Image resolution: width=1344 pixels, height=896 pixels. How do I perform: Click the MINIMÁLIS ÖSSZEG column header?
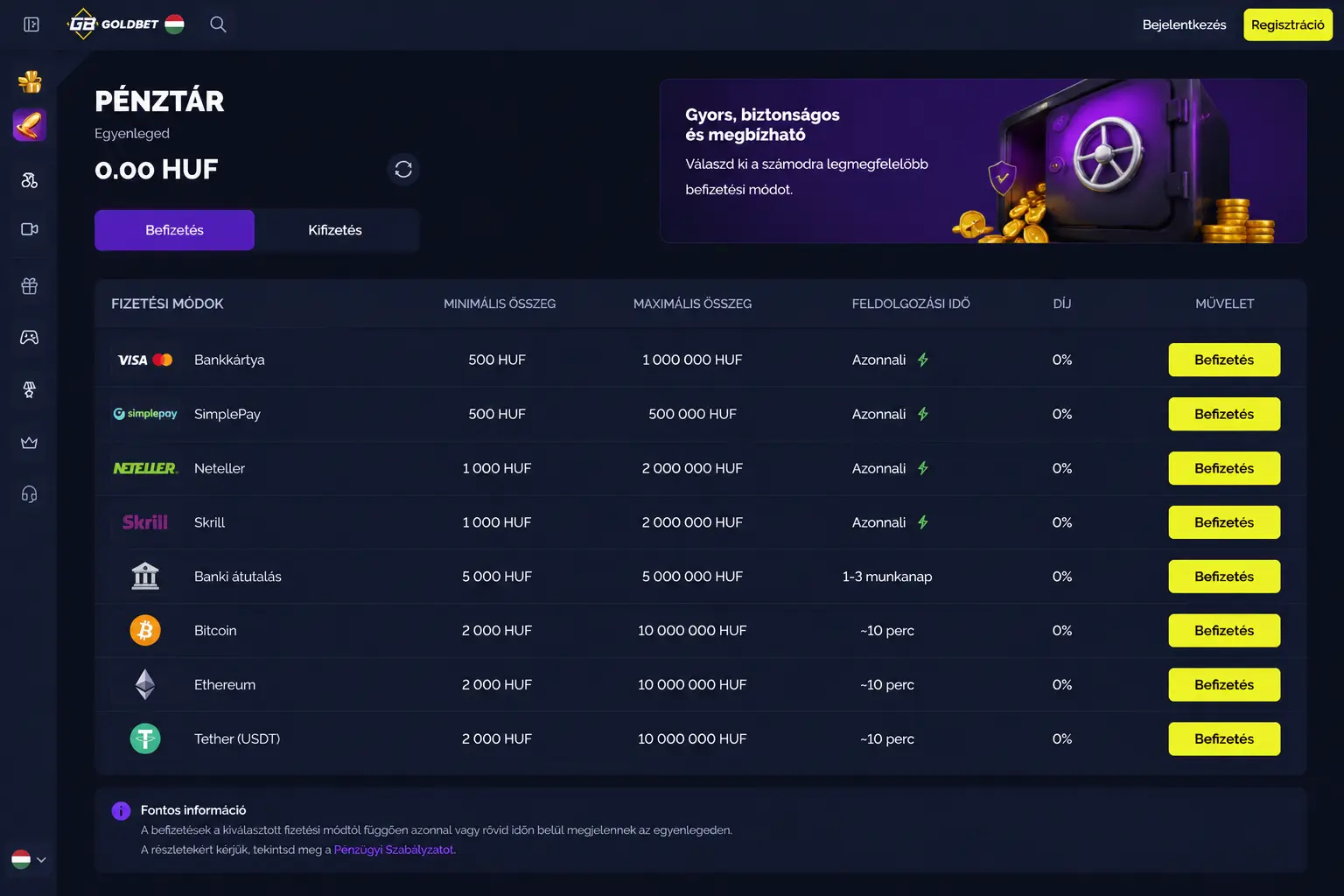coord(500,304)
